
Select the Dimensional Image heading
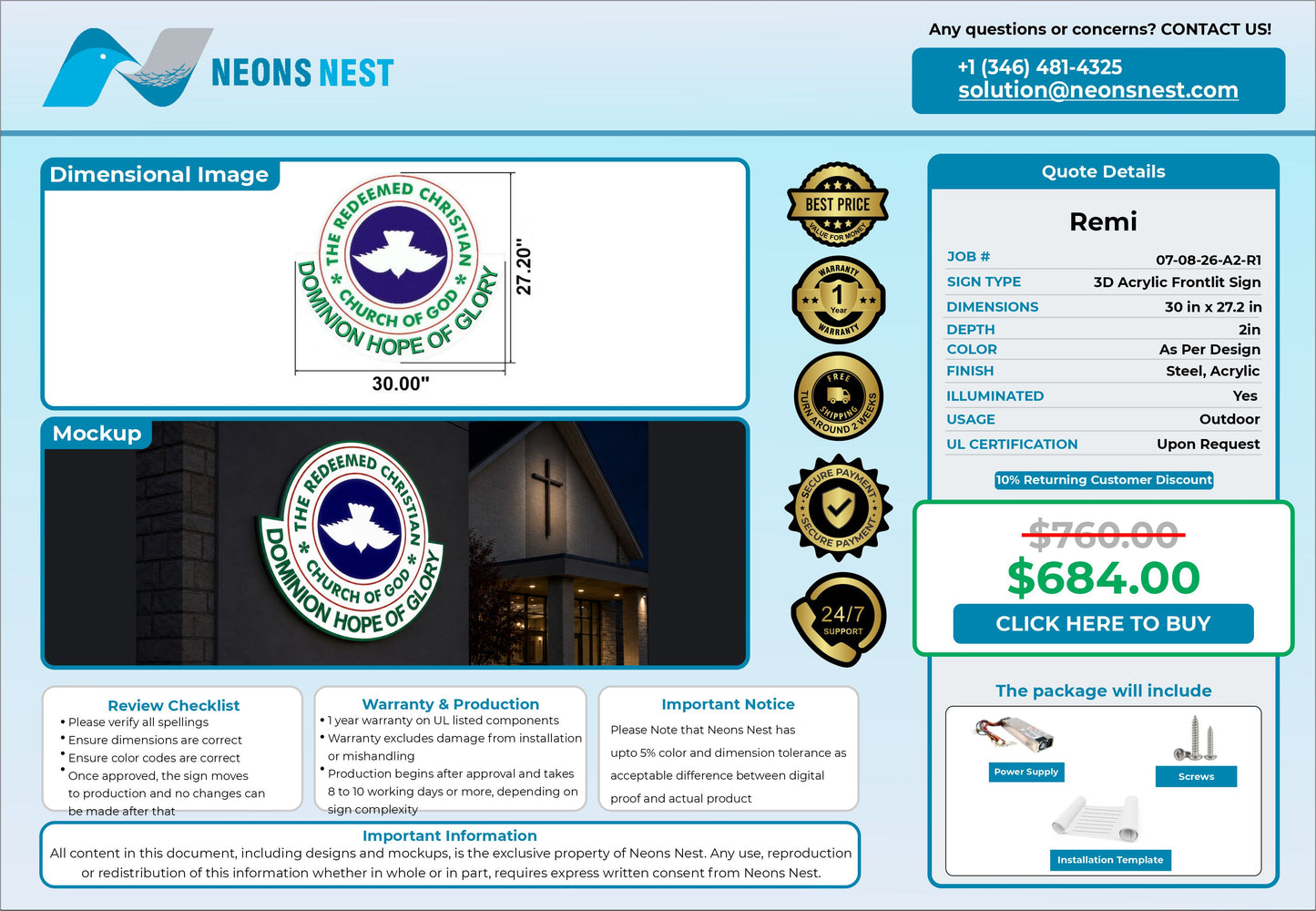pos(159,174)
